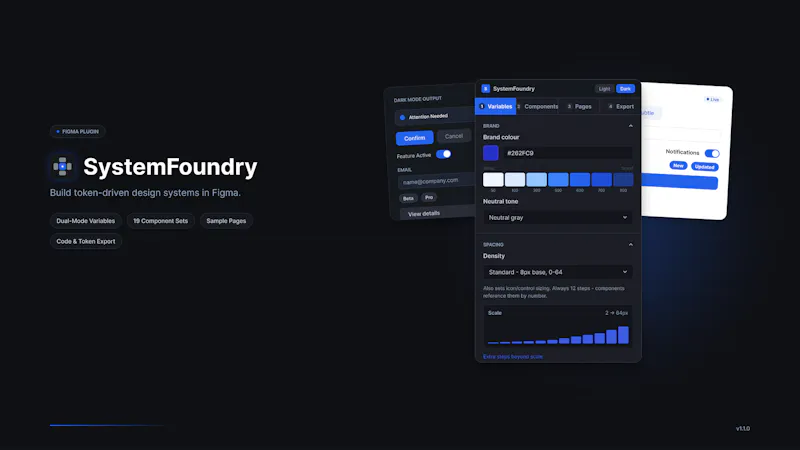Toggle the Feature Active switch
Image resolution: width=800 pixels, height=450 pixels.
pos(443,154)
